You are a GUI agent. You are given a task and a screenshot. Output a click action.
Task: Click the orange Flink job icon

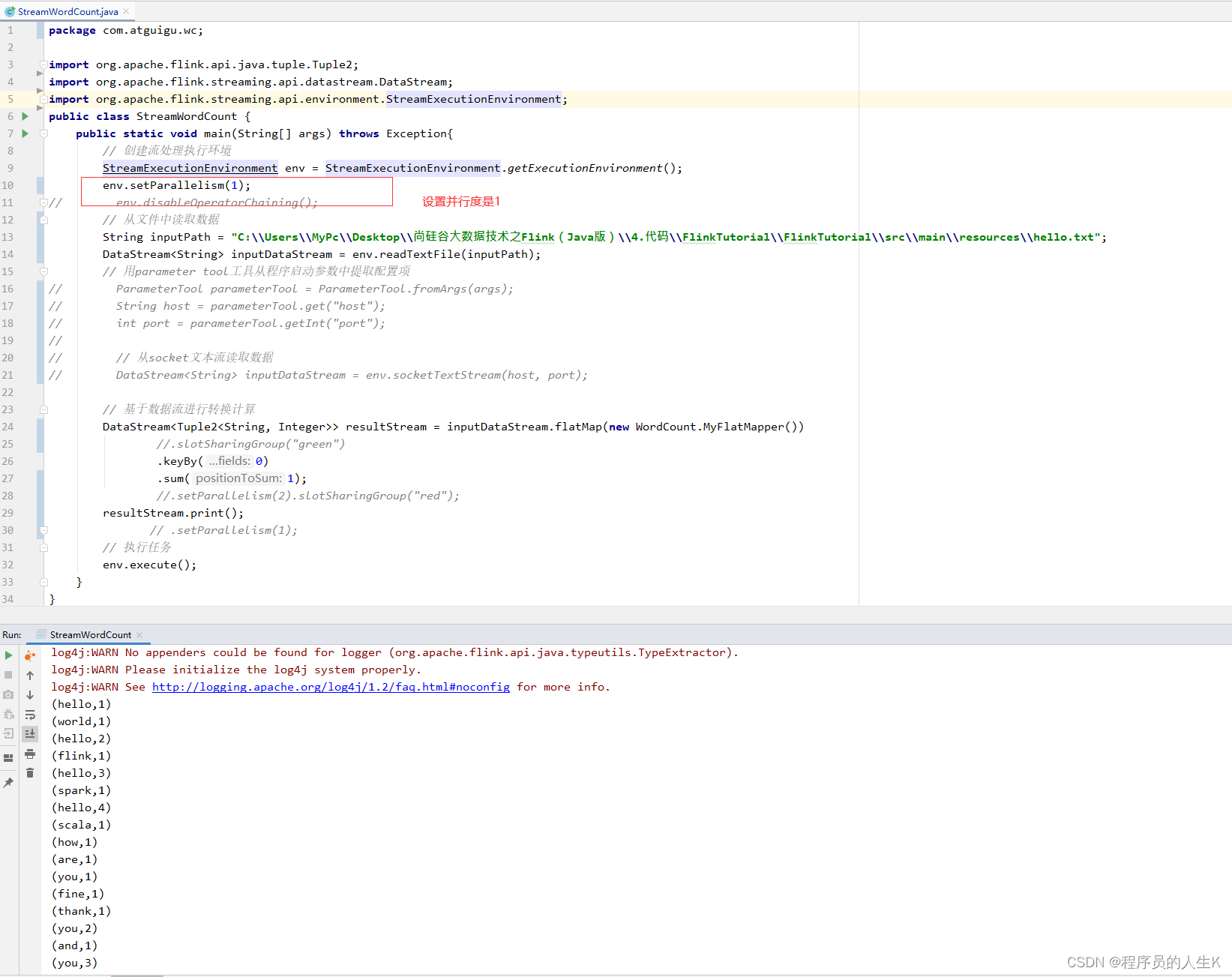pyautogui.click(x=30, y=656)
